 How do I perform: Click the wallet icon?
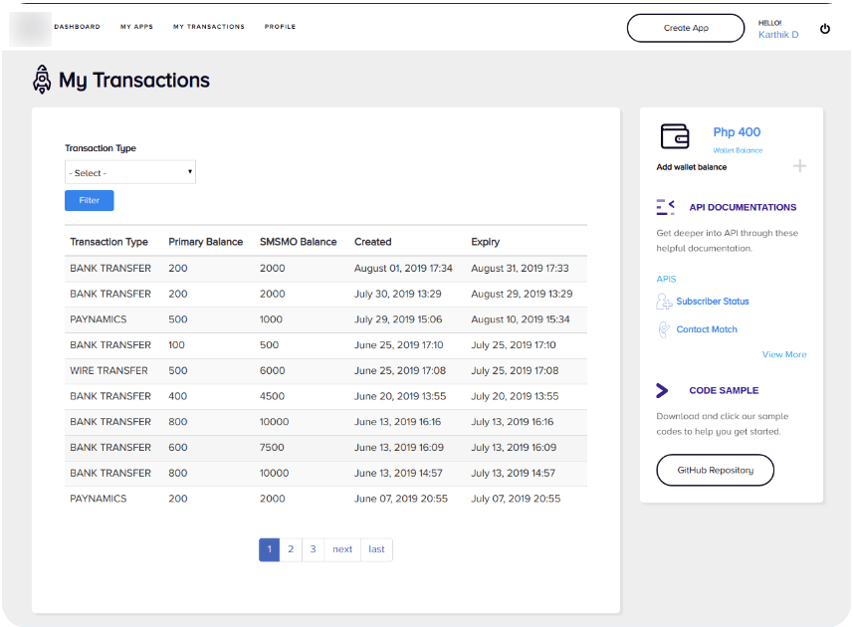point(675,136)
